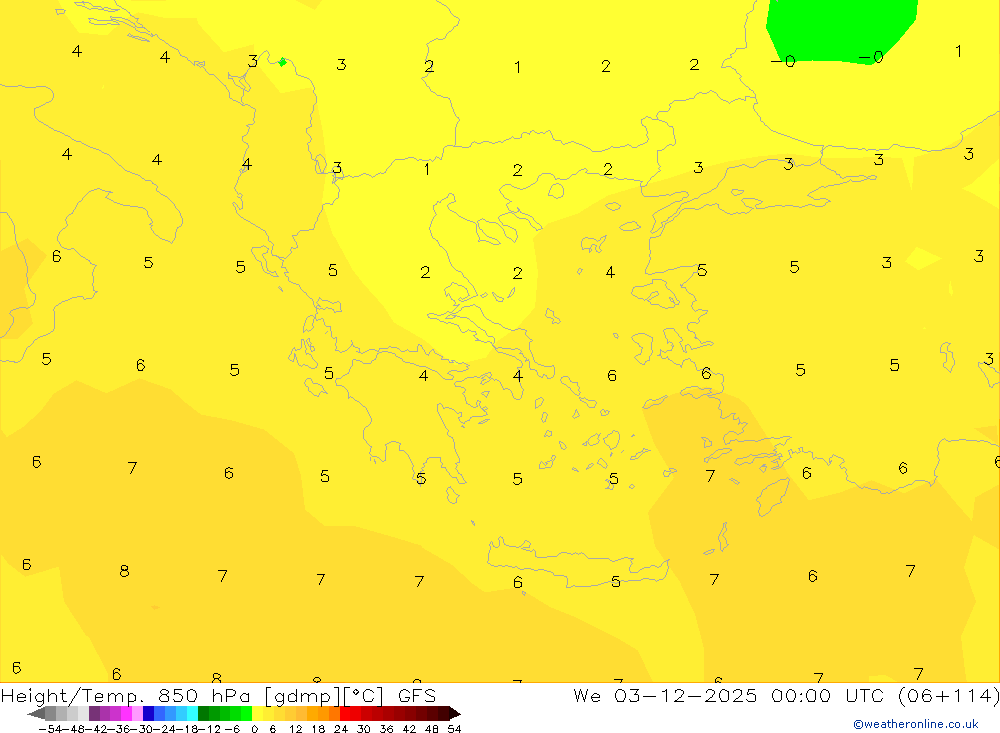Image resolution: width=1000 pixels, height=733 pixels.
Task: Click the "48" legend label
Action: click(432, 729)
